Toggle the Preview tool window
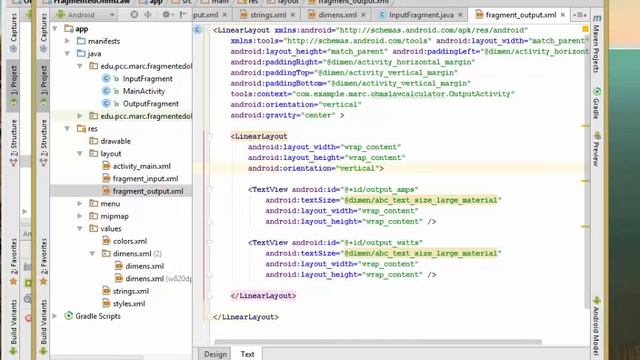Image resolution: width=640 pixels, height=360 pixels. pos(596,149)
